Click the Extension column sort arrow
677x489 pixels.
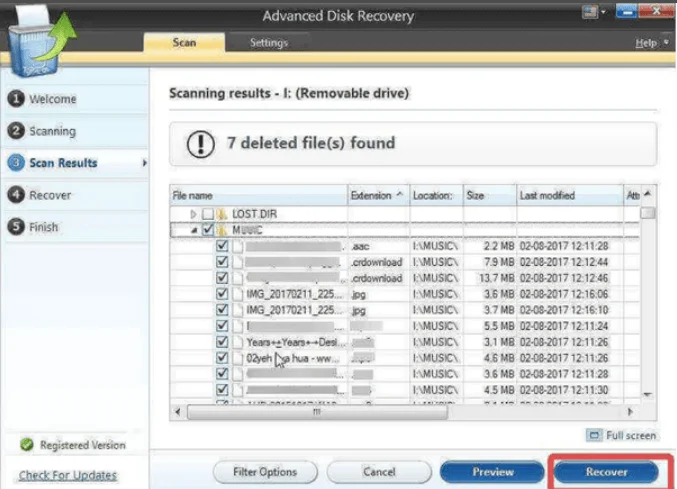click(399, 194)
